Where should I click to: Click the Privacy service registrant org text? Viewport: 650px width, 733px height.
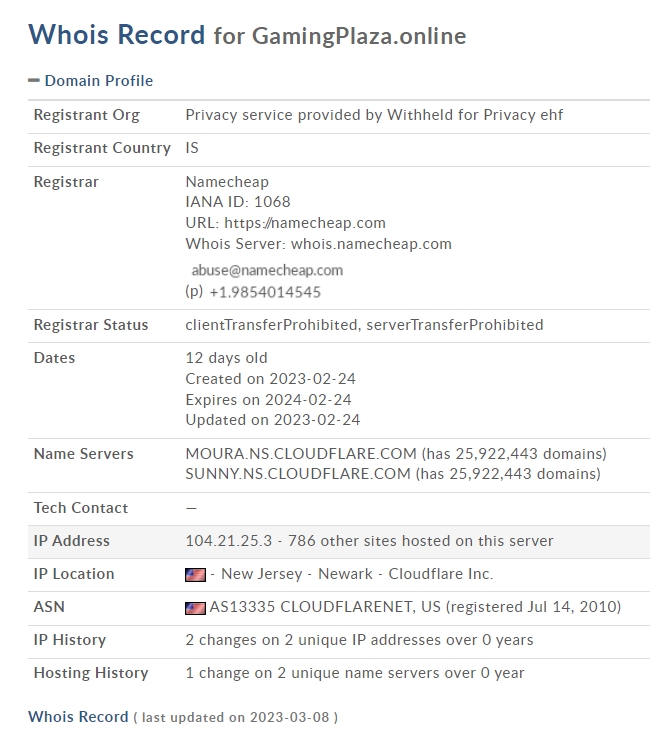374,115
